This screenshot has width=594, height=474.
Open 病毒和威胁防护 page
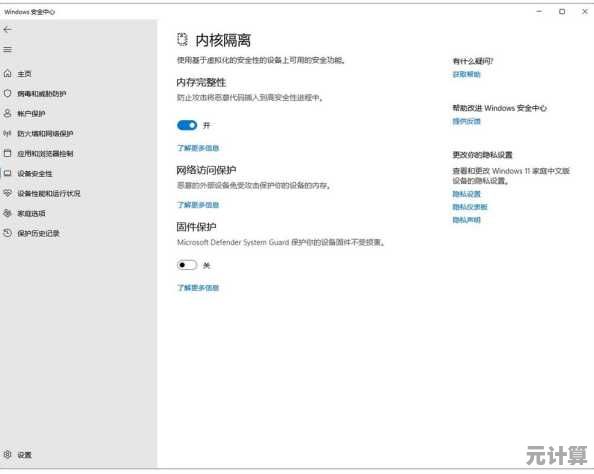click(x=42, y=94)
